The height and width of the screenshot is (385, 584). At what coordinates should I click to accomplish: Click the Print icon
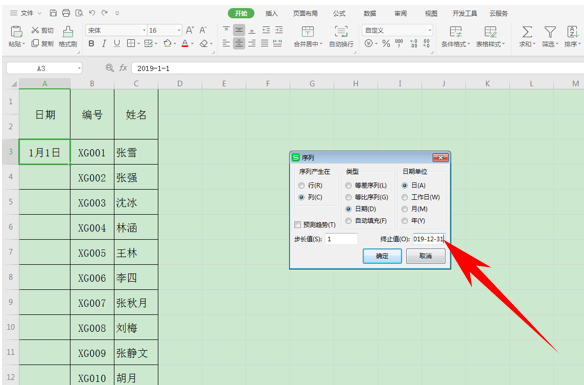66,13
